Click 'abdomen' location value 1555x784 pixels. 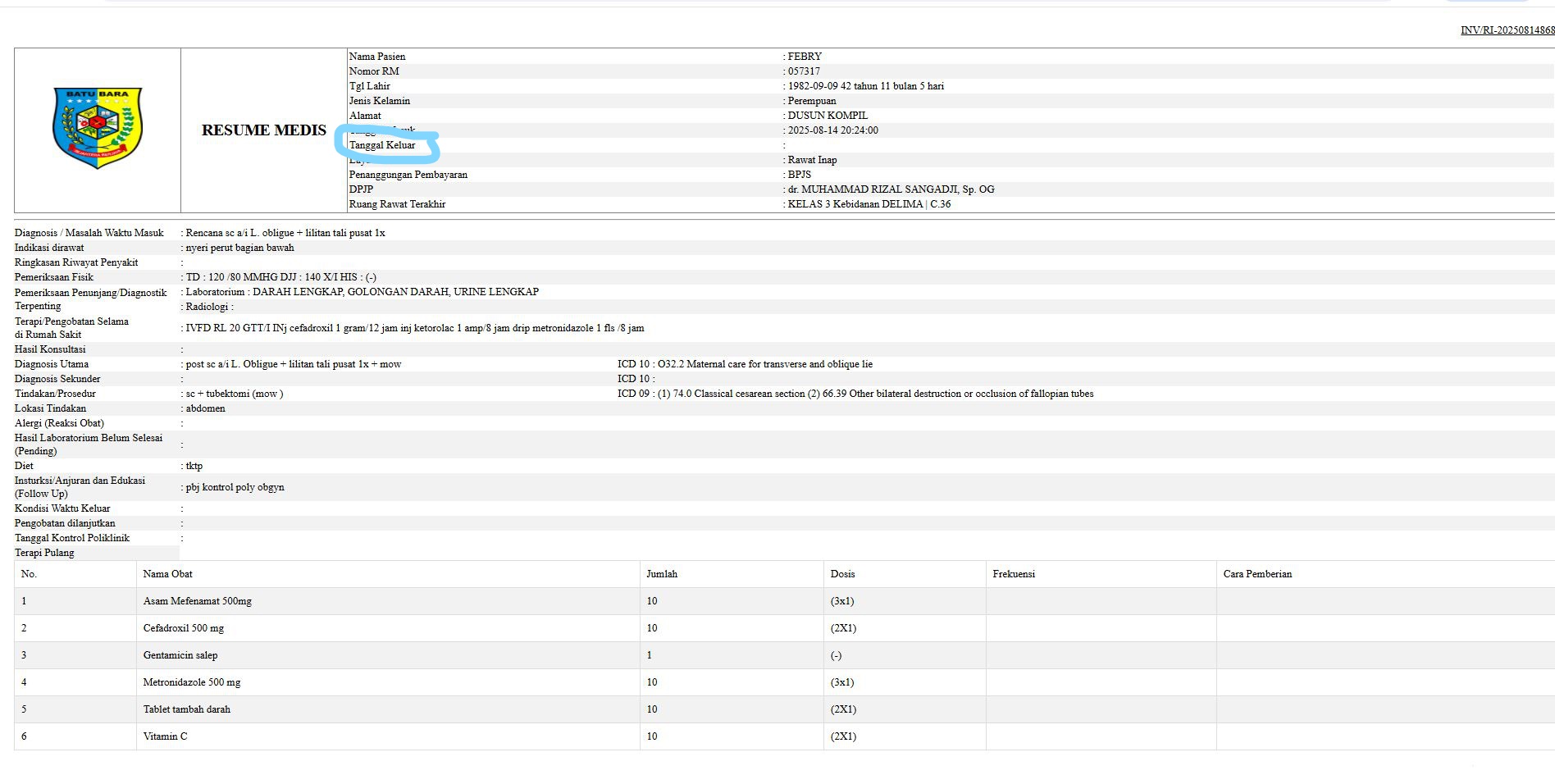[x=206, y=408]
